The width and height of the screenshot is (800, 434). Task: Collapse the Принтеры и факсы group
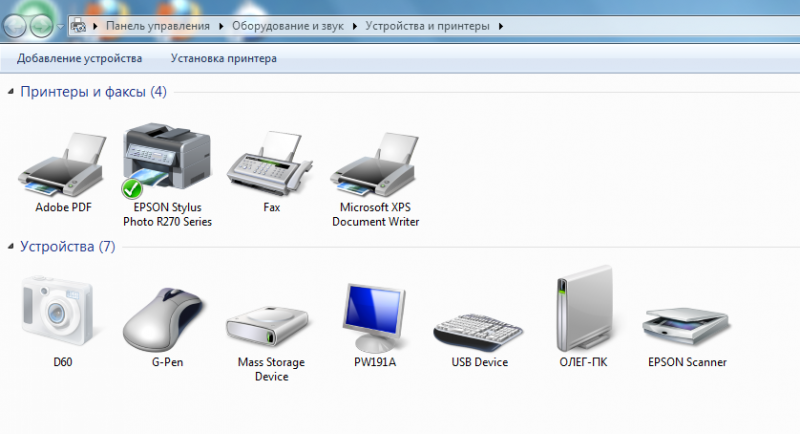[x=10, y=92]
